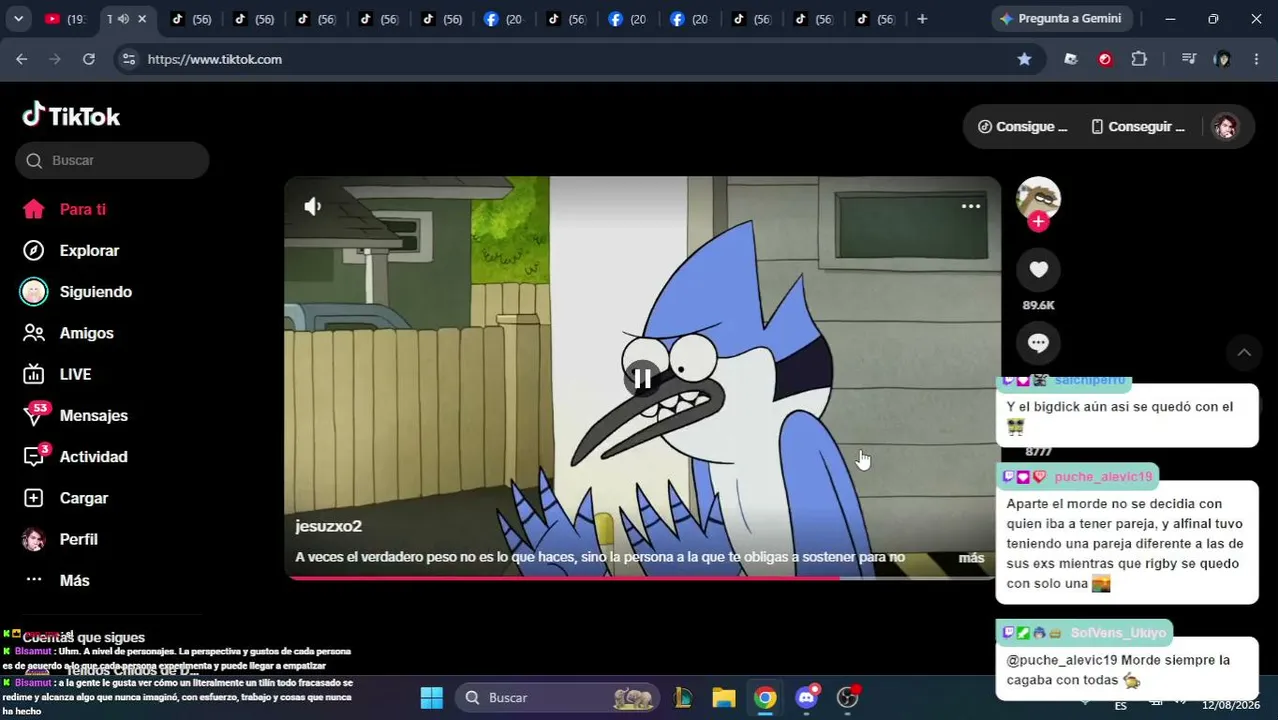The image size is (1278, 720).
Task: Open the jesuzxo2 creator username
Action: 328,526
